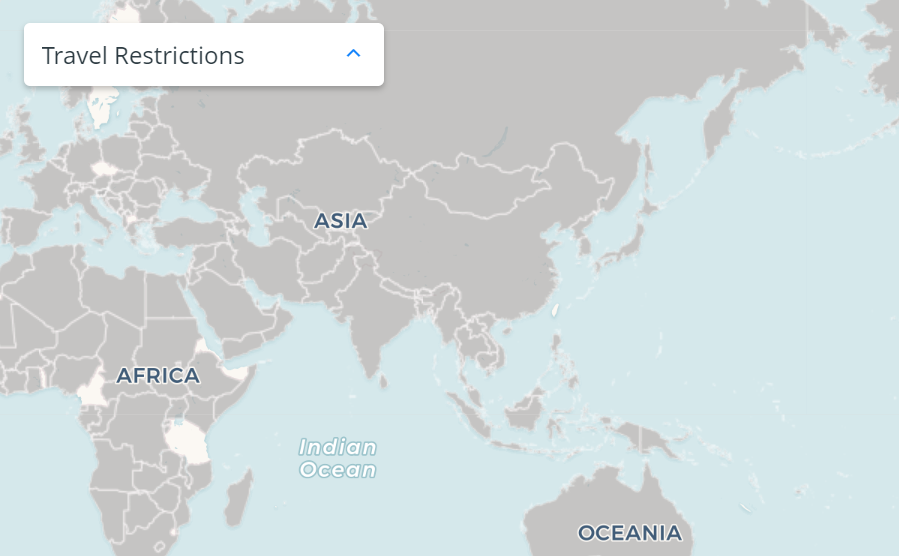Click the Indian Ocean label

coord(338,458)
